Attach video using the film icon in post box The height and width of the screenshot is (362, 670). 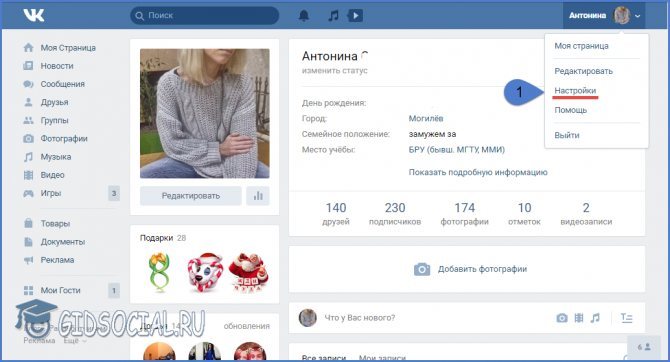point(579,318)
